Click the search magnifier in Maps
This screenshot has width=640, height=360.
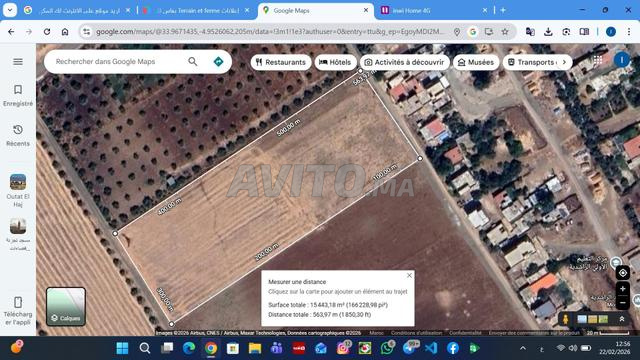click(x=193, y=62)
